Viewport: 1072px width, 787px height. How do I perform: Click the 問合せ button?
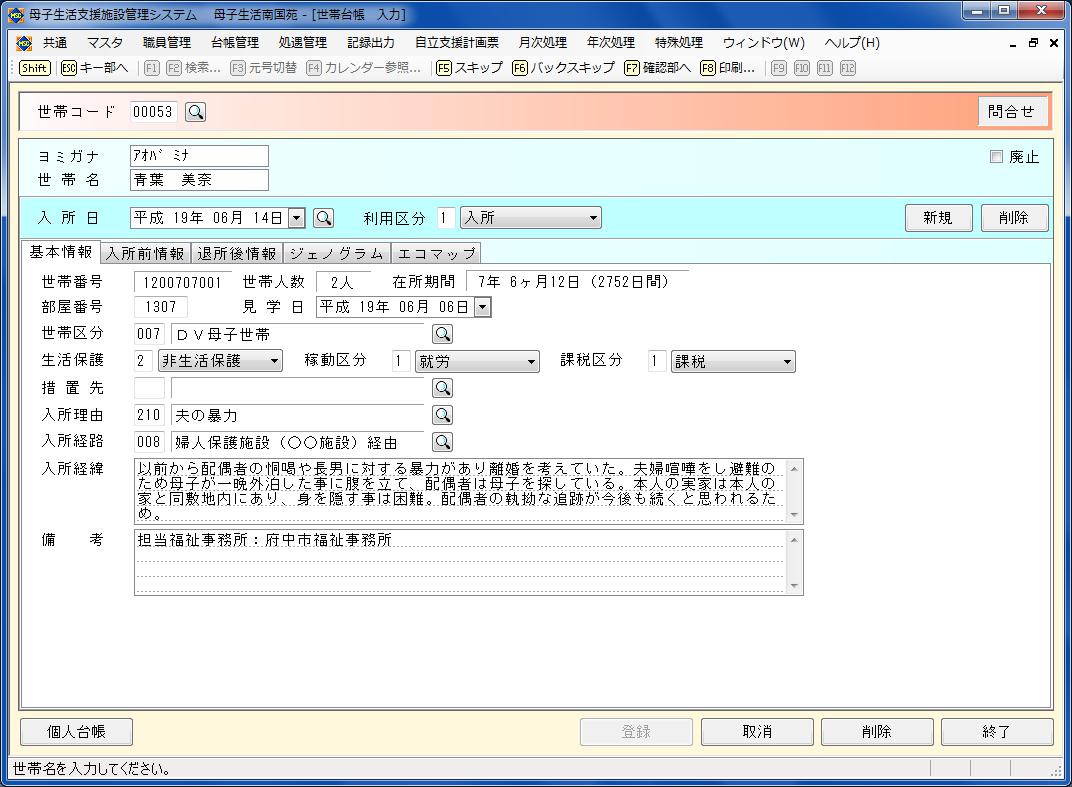tap(1012, 112)
